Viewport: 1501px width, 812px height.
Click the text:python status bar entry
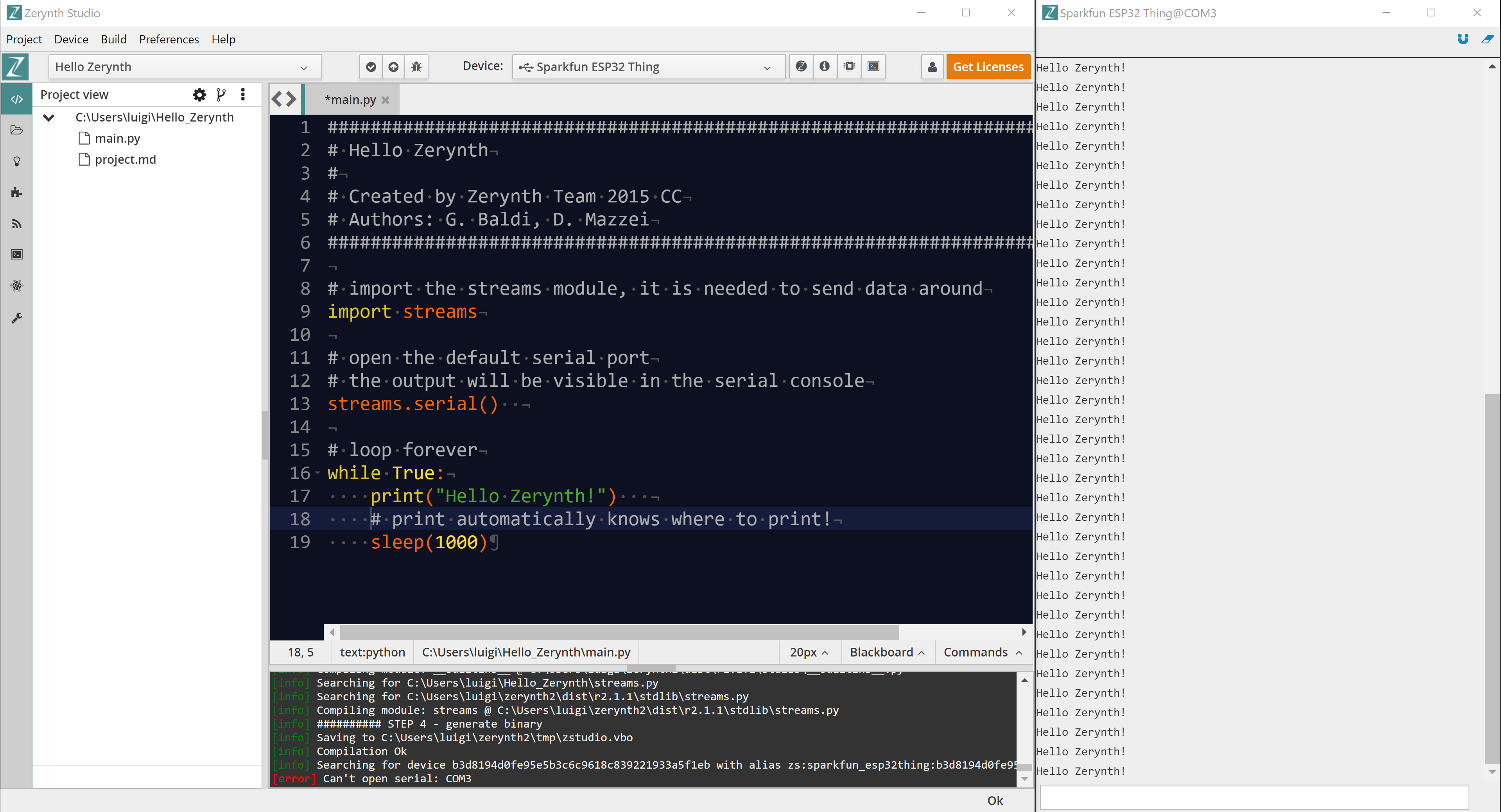pyautogui.click(x=372, y=653)
